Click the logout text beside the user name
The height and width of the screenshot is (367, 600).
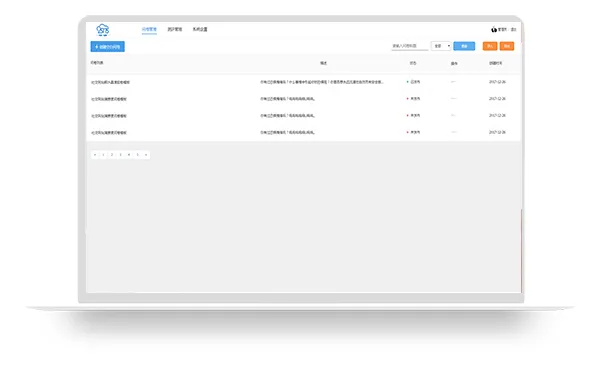click(x=514, y=29)
